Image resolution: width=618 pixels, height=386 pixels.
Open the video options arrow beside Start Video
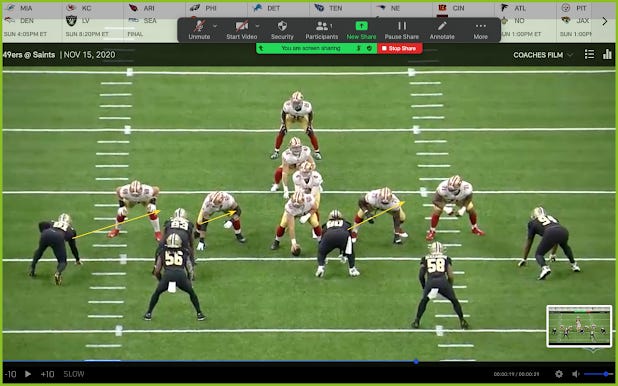[x=257, y=26]
